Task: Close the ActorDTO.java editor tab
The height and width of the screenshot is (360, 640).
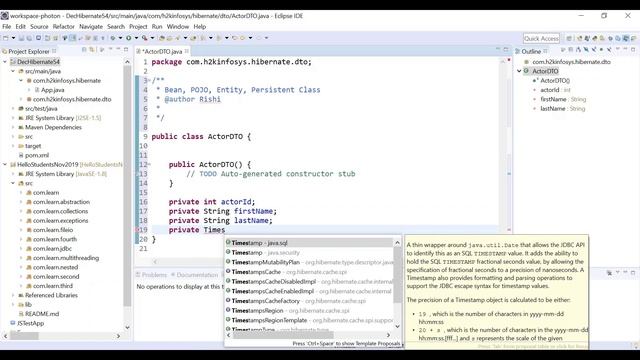Action: tap(187, 51)
